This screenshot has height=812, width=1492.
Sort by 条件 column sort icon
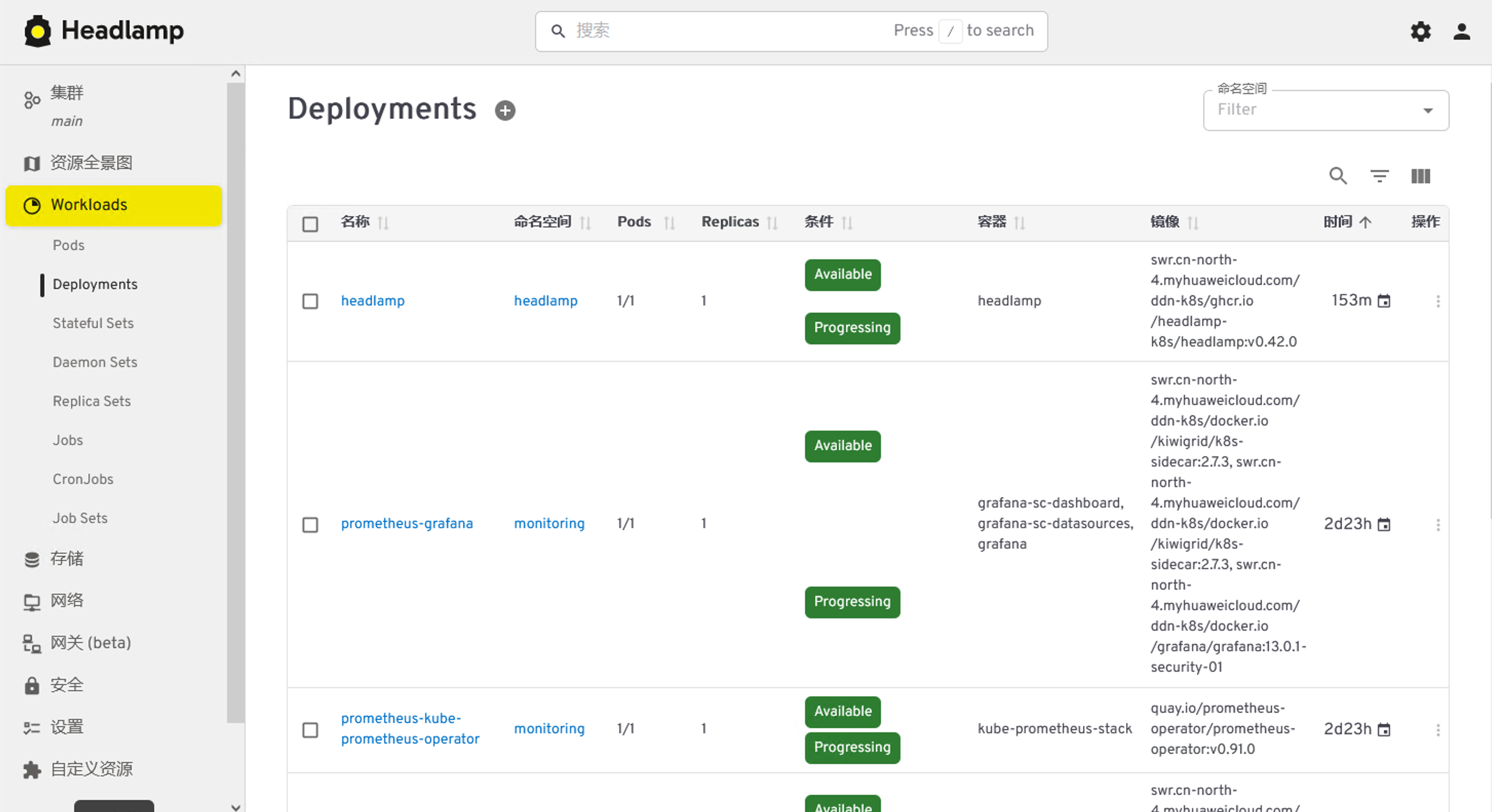[847, 222]
